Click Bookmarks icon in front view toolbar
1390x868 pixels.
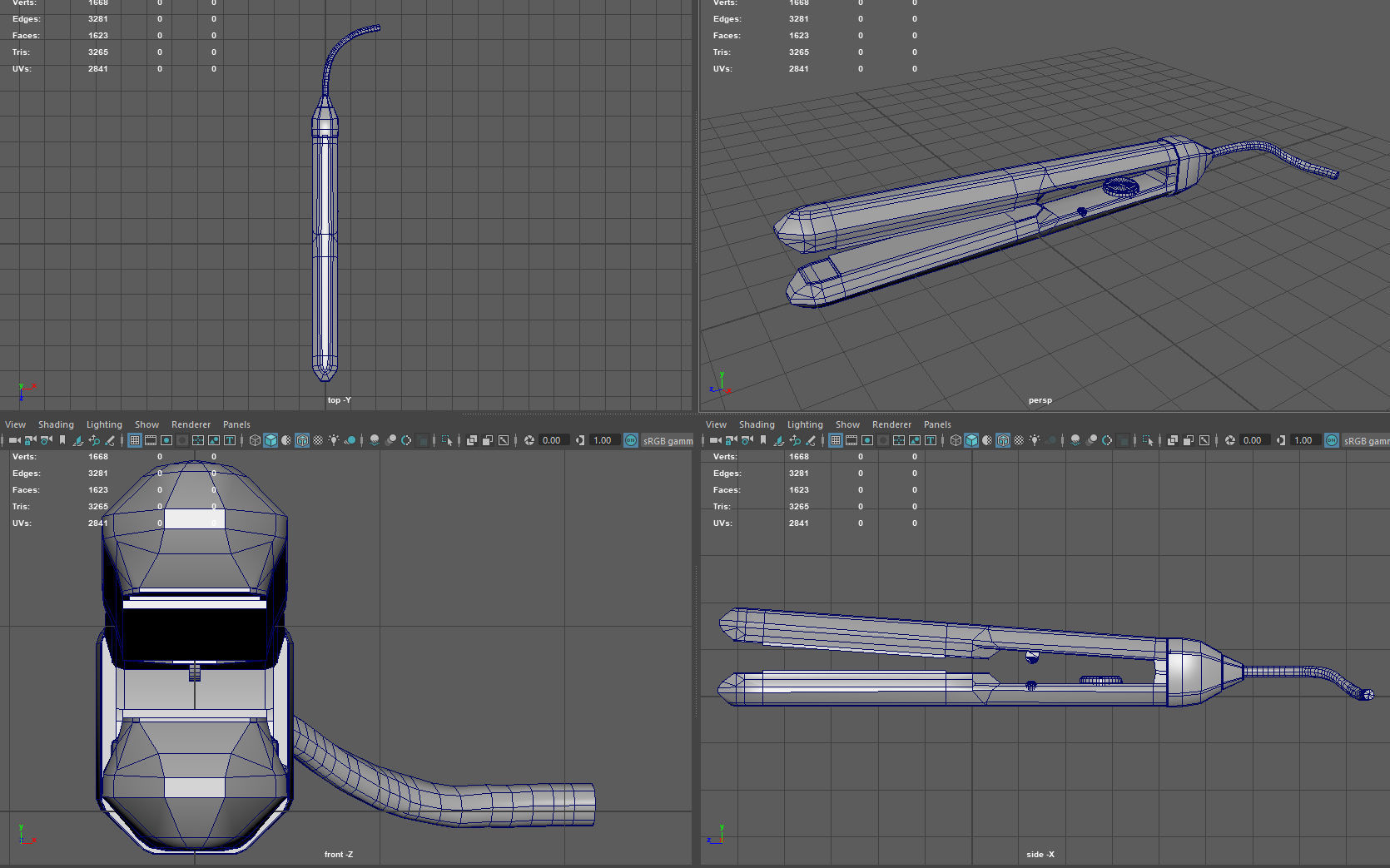point(62,440)
